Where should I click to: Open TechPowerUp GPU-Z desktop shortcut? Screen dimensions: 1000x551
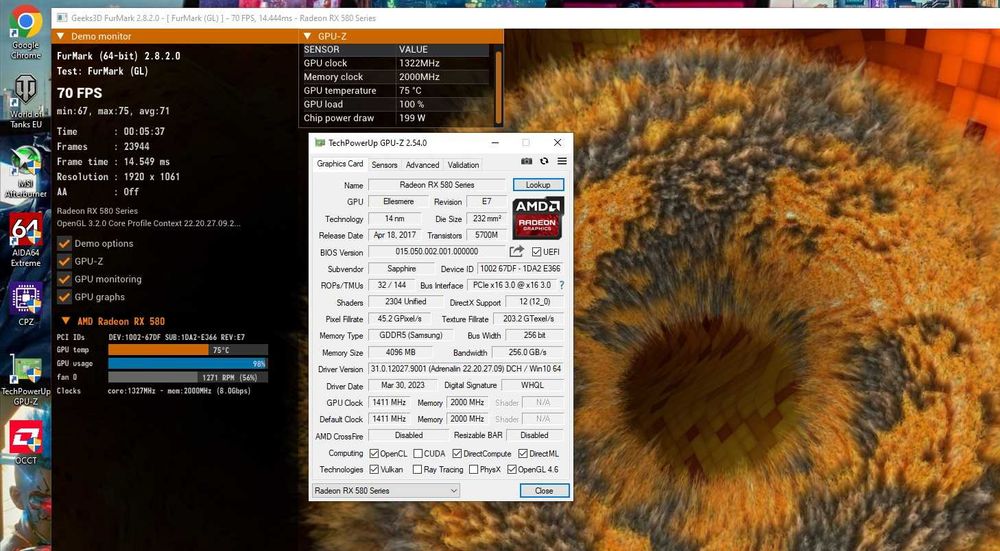click(x=26, y=381)
